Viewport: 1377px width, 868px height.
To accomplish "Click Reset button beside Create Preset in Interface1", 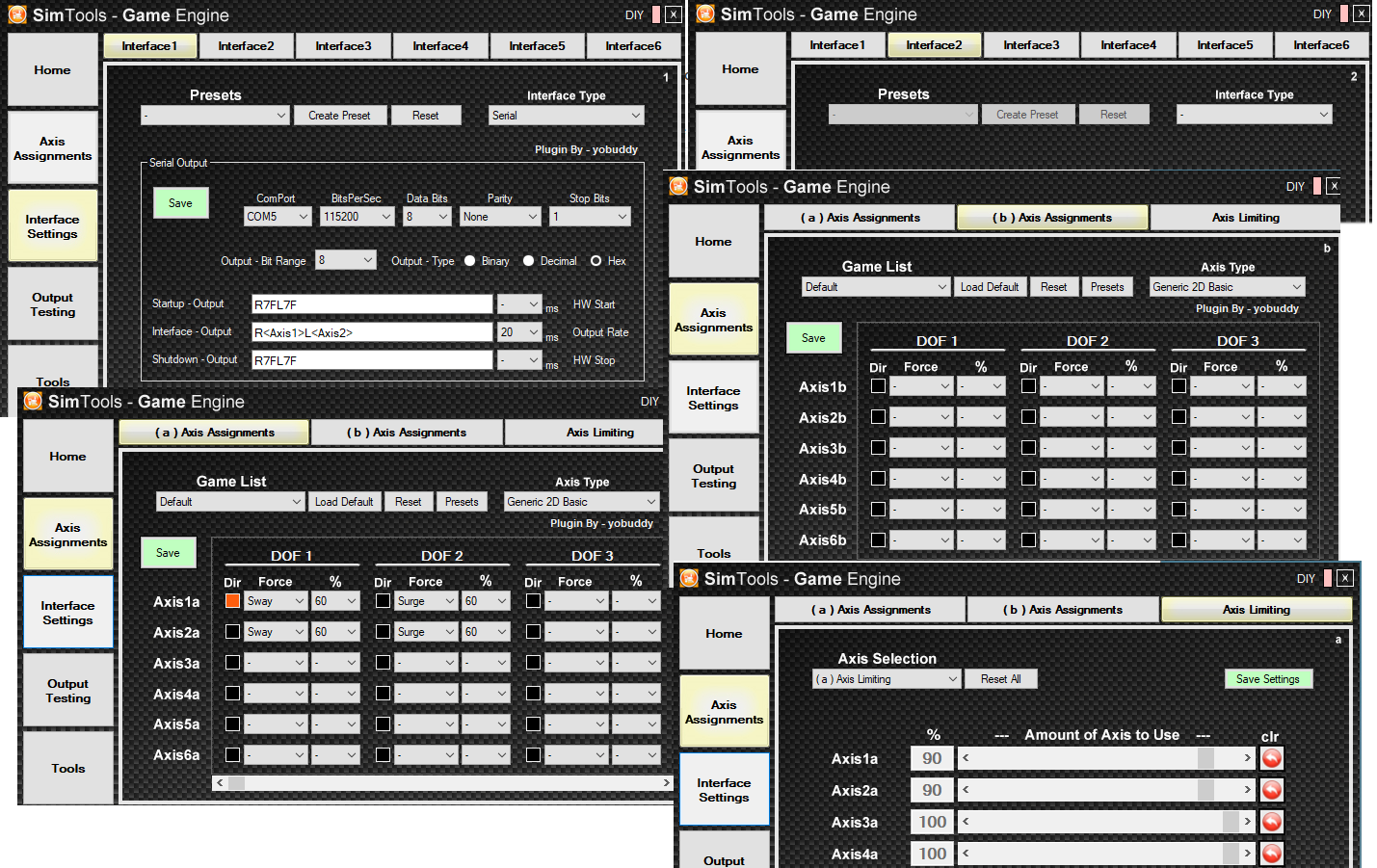I will coord(425,116).
